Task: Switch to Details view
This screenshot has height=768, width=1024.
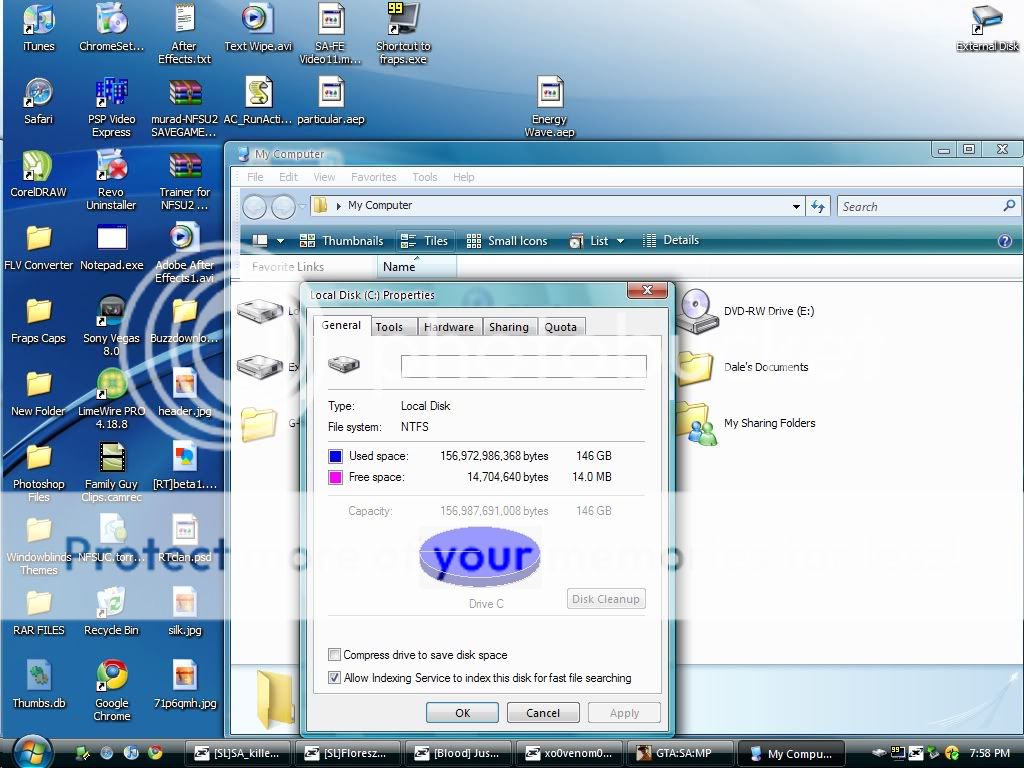Action: point(671,240)
